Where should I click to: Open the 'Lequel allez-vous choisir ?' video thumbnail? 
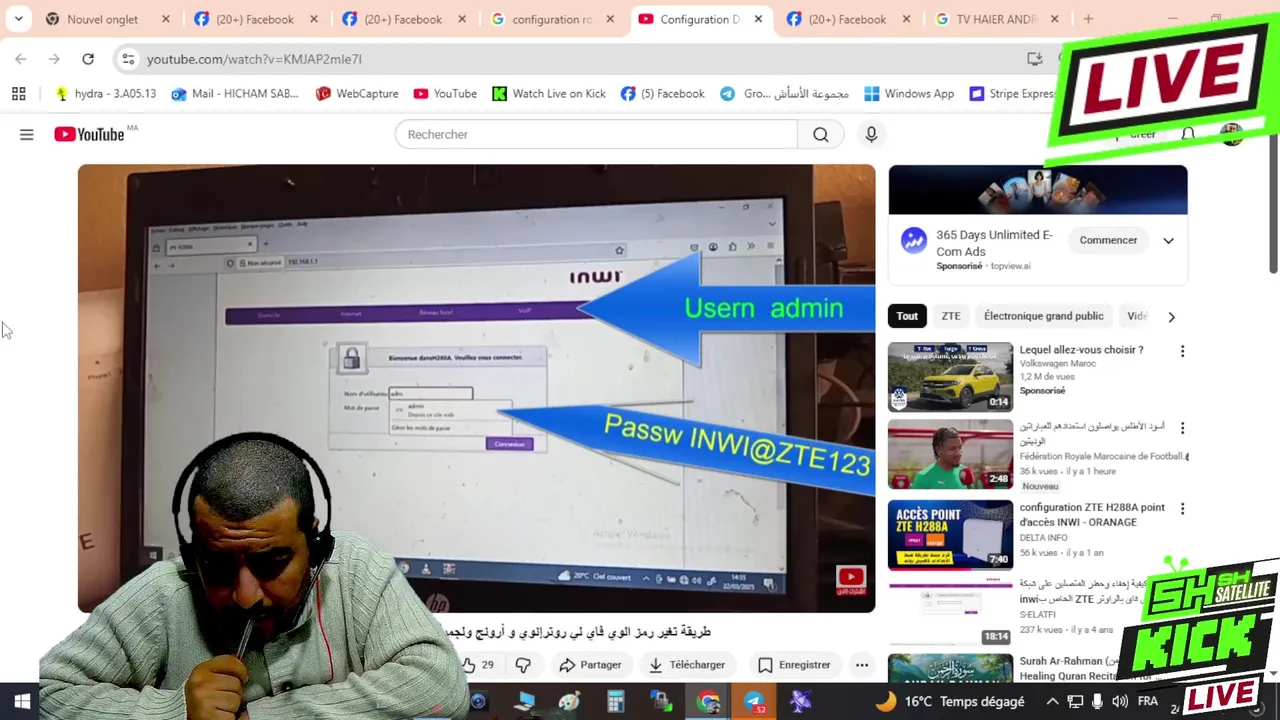[x=950, y=377]
